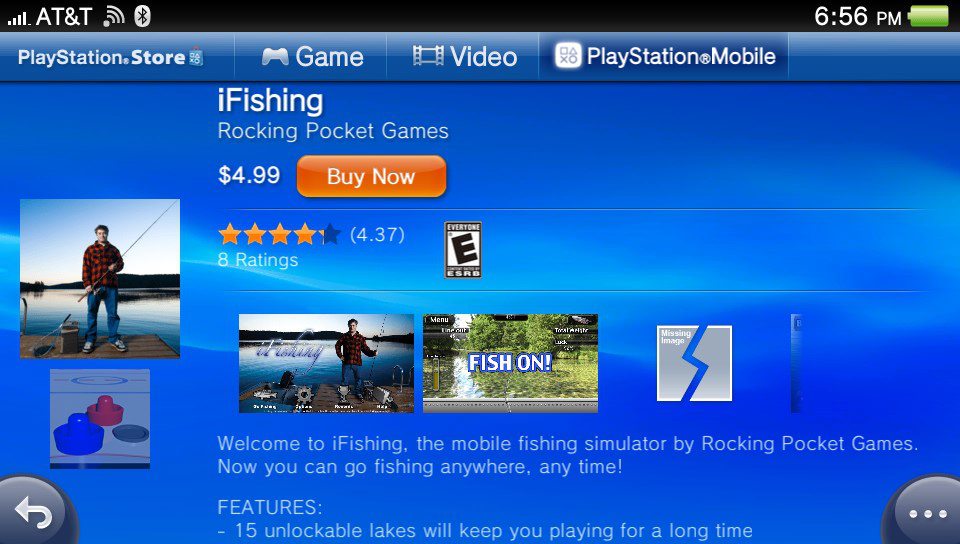Select the fisherman game cover image
Image resolution: width=960 pixels, height=544 pixels.
click(x=100, y=278)
